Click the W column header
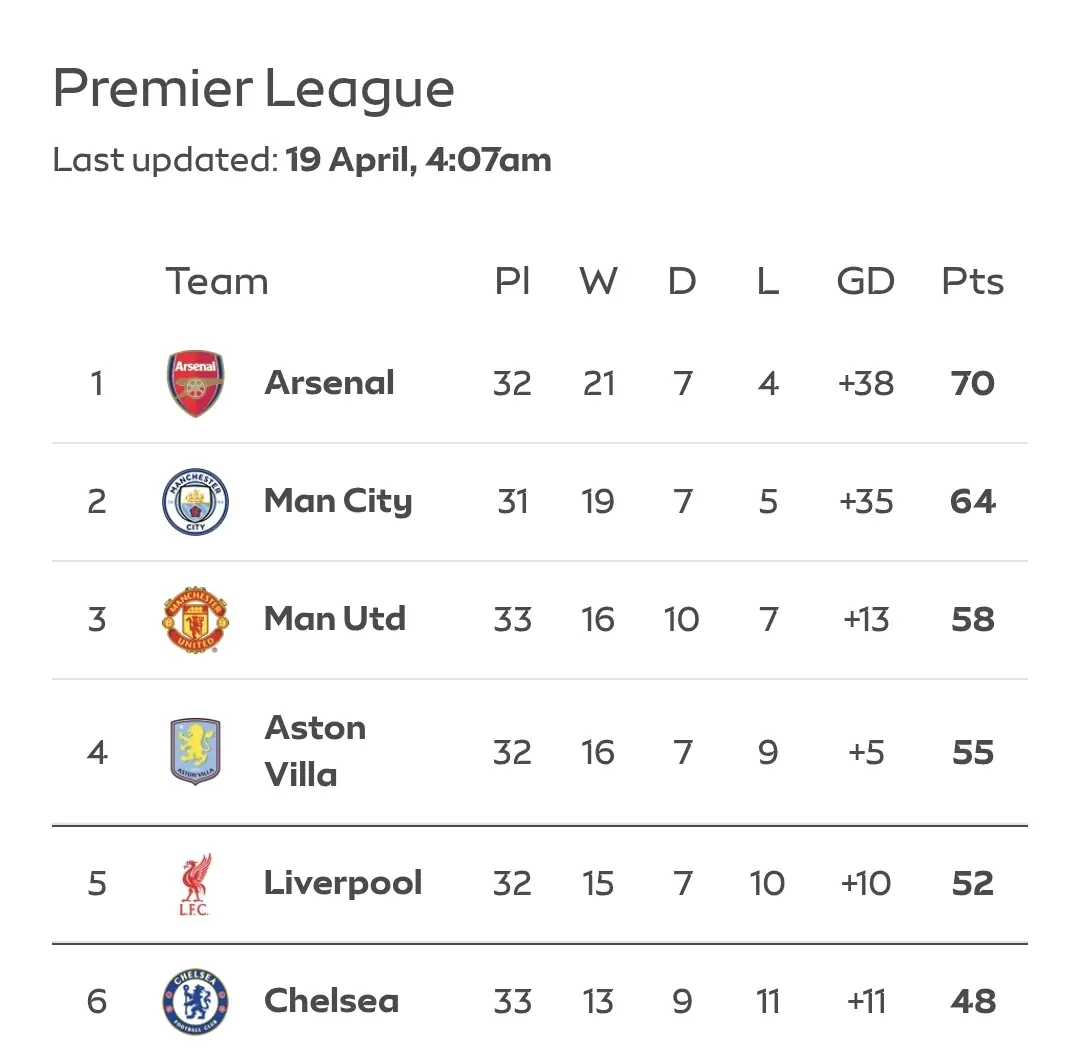 point(598,282)
